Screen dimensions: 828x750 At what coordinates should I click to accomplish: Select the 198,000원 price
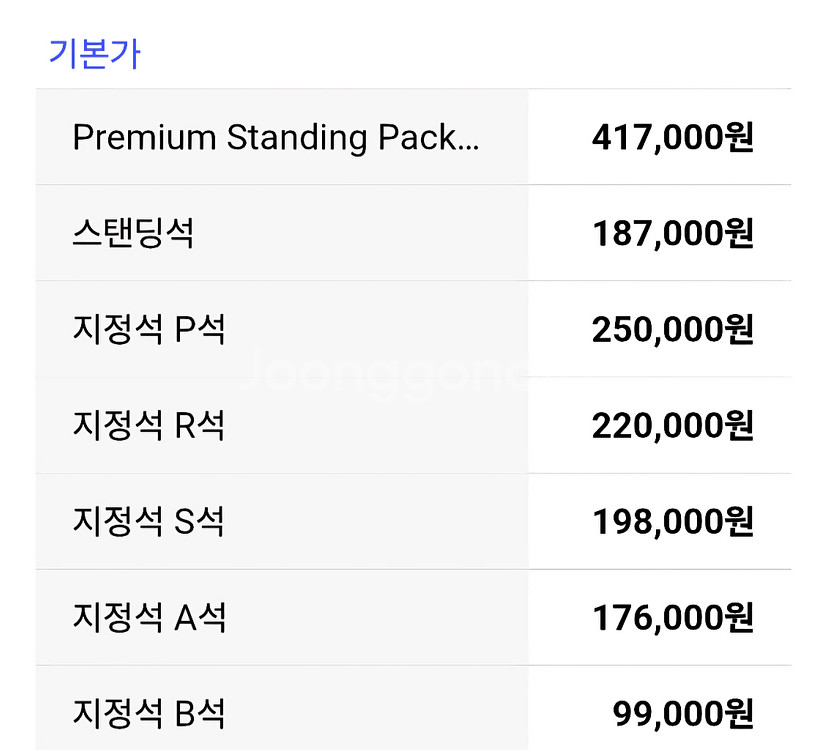pos(672,522)
